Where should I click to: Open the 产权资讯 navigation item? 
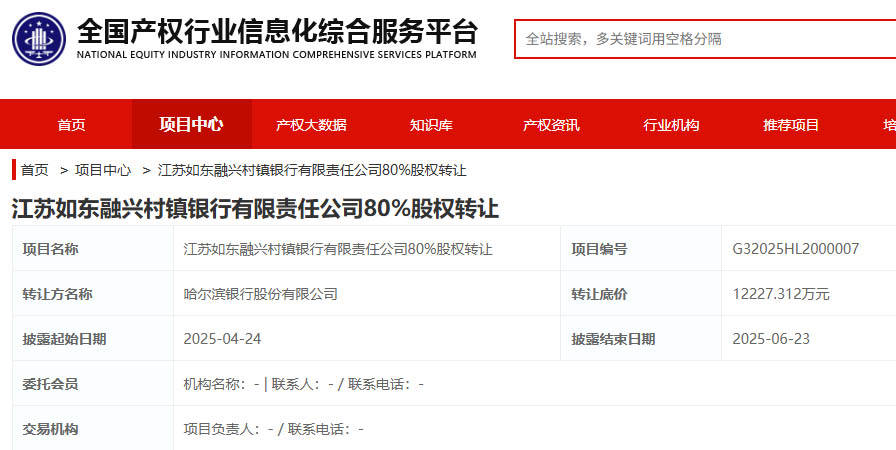pos(551,124)
